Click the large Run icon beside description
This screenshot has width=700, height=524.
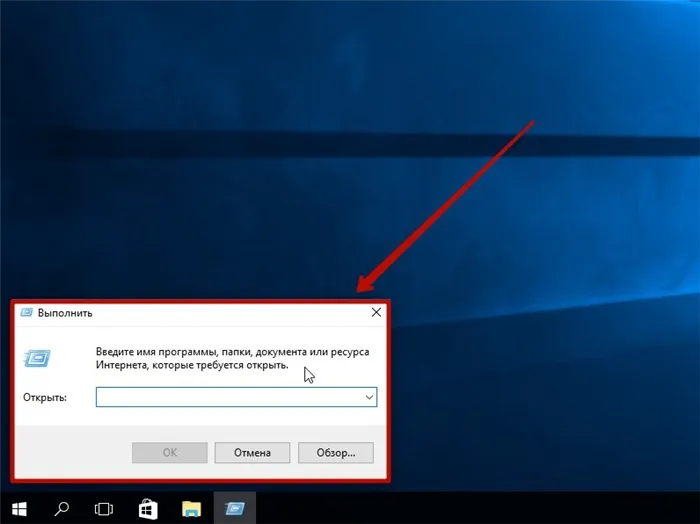pos(37,358)
